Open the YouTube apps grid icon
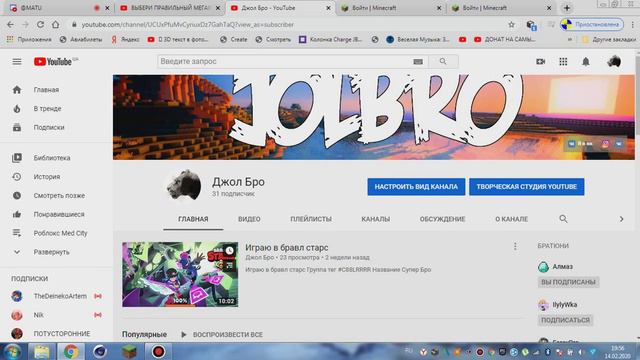The image size is (640, 360). point(563,62)
